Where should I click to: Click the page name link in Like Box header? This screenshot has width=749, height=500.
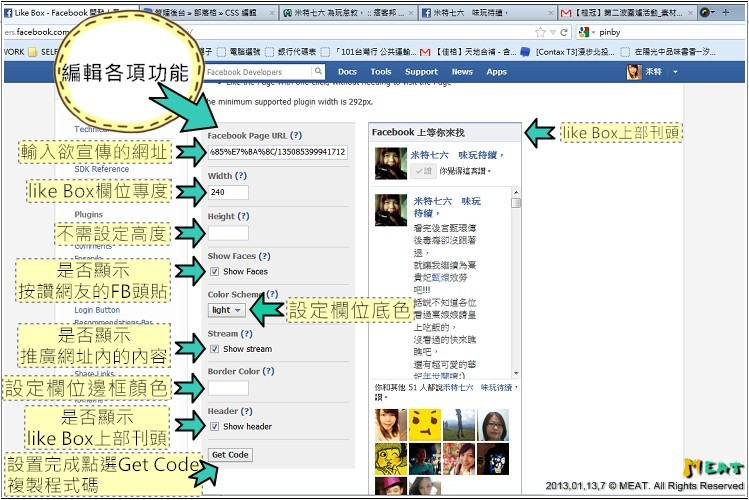coord(457,155)
